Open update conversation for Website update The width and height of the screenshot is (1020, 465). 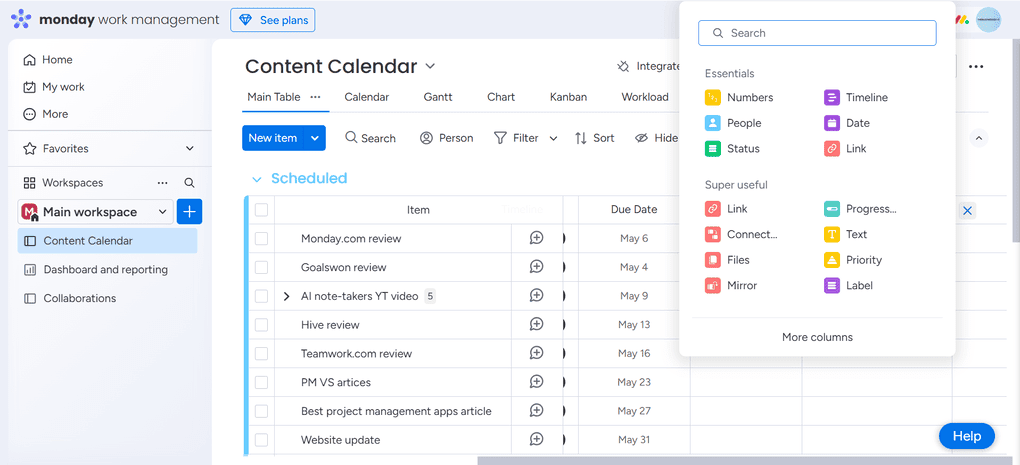point(536,439)
